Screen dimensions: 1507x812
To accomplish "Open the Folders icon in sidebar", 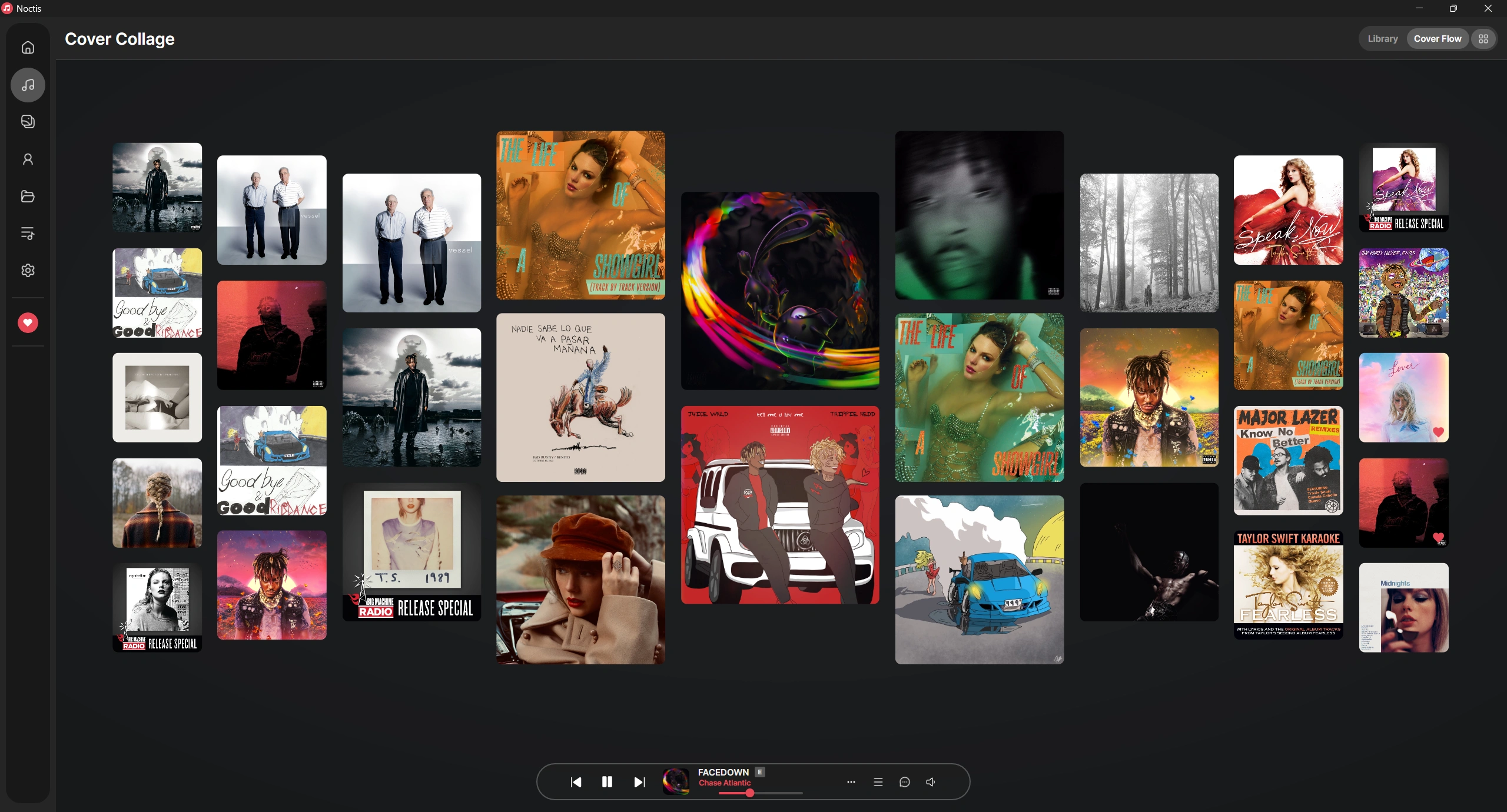I will 28,197.
